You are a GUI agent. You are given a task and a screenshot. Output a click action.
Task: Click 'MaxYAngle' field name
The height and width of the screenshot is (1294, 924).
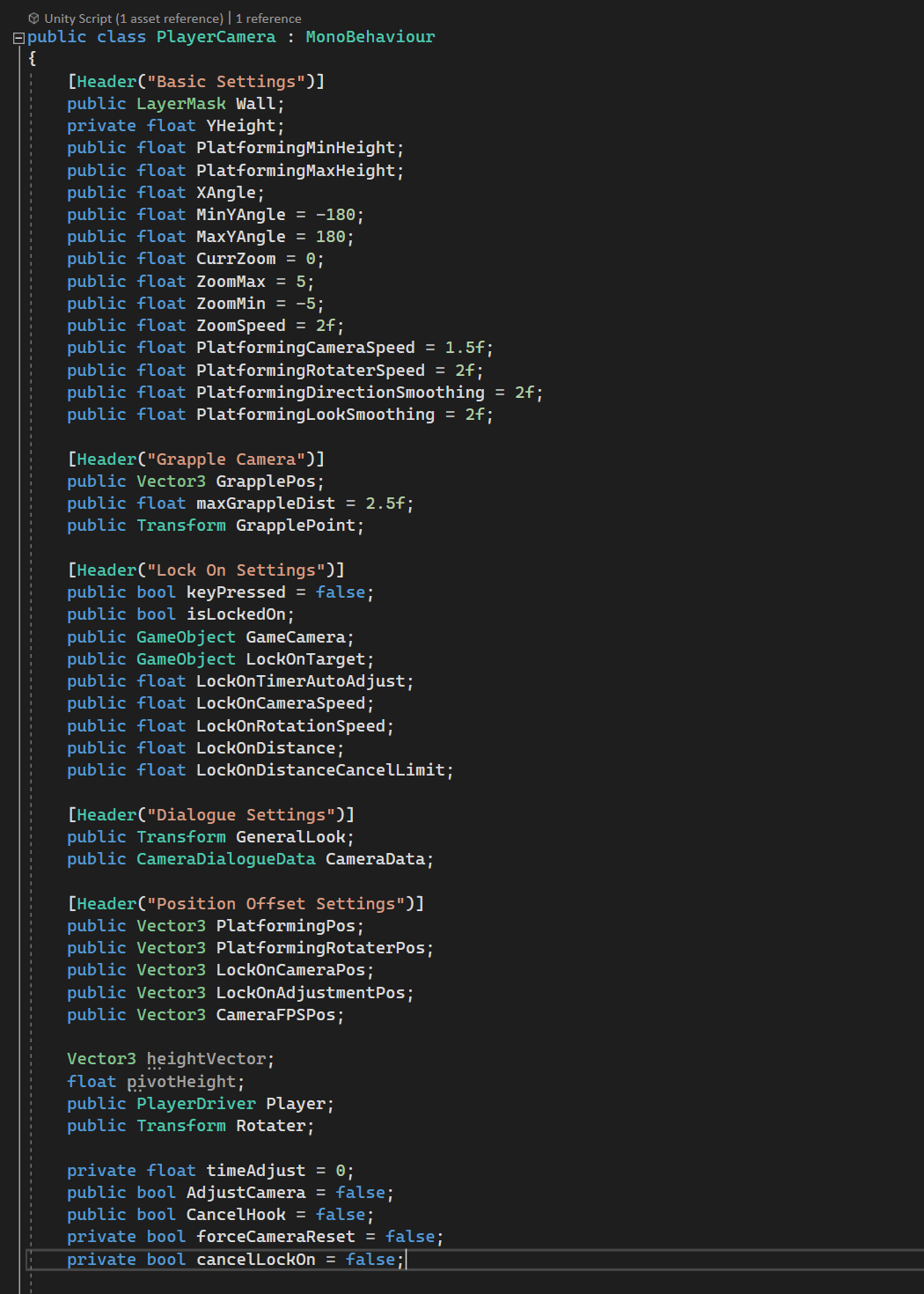pos(241,237)
